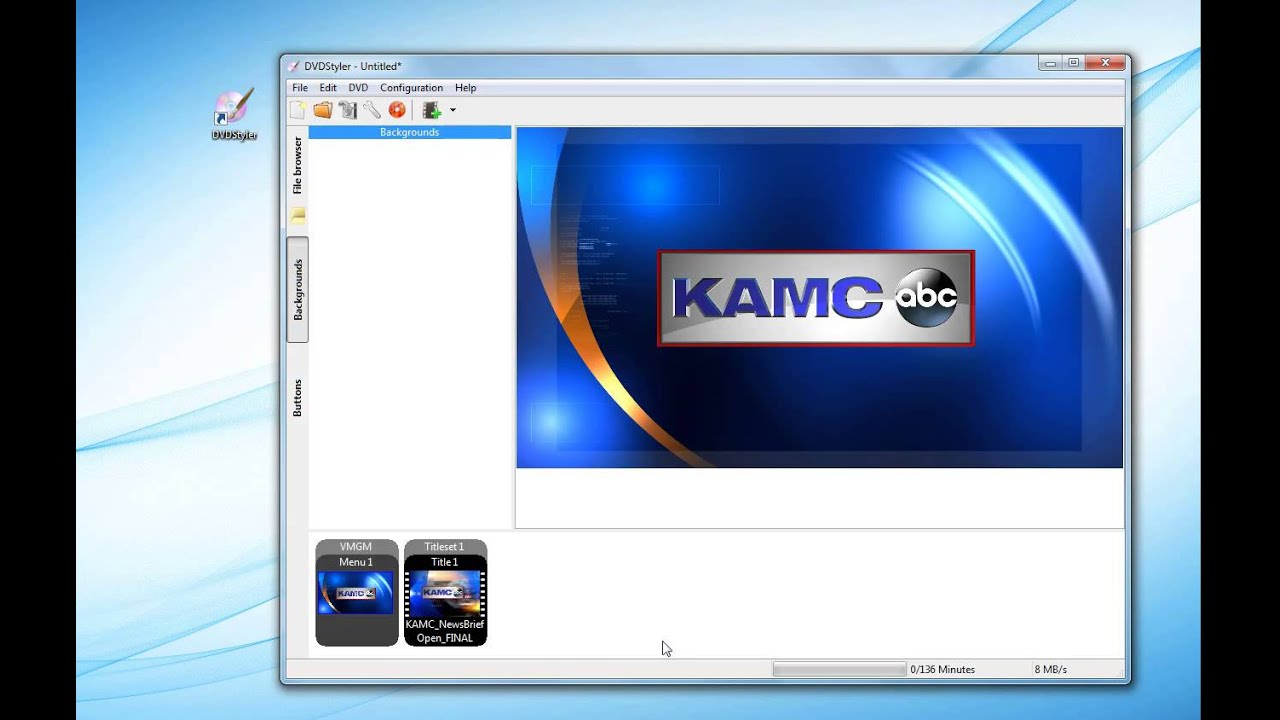Select the VMGM Menu 1 thumbnail

(357, 593)
